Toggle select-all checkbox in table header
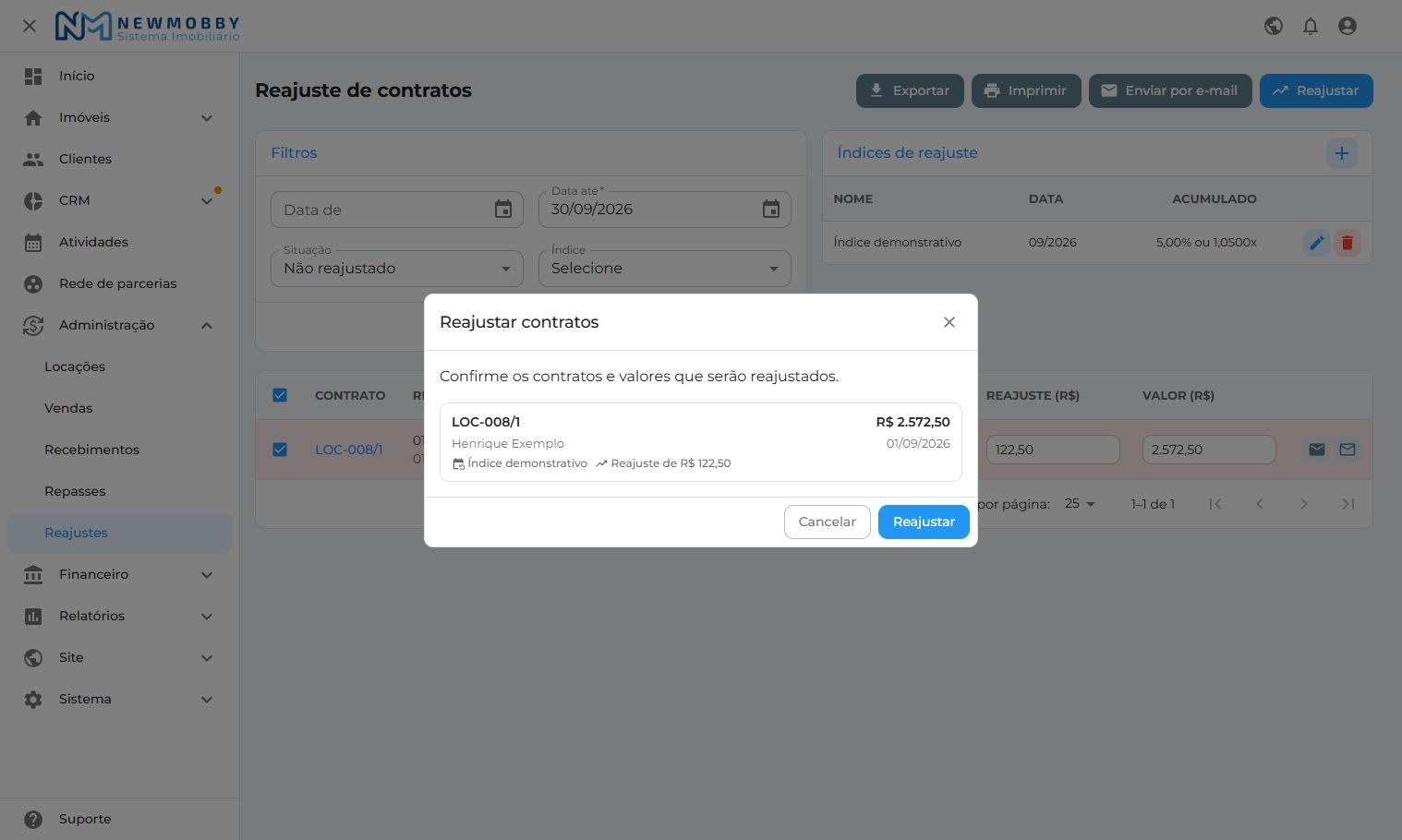The height and width of the screenshot is (840, 1402). pos(280,395)
